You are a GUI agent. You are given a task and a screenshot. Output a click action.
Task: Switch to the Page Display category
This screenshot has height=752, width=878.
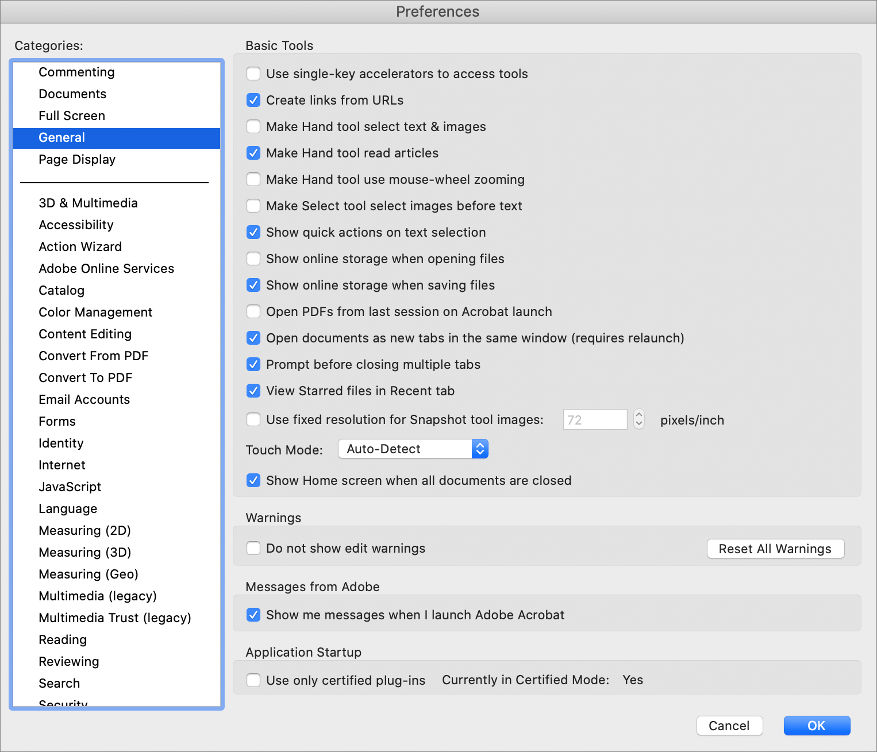point(77,159)
